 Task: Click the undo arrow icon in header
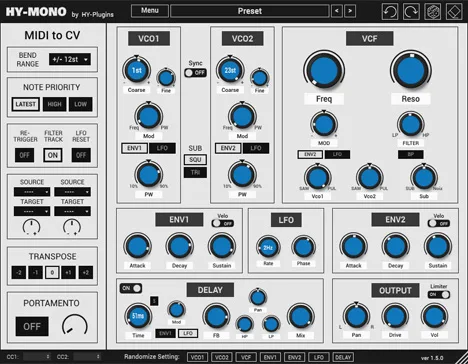coord(390,11)
